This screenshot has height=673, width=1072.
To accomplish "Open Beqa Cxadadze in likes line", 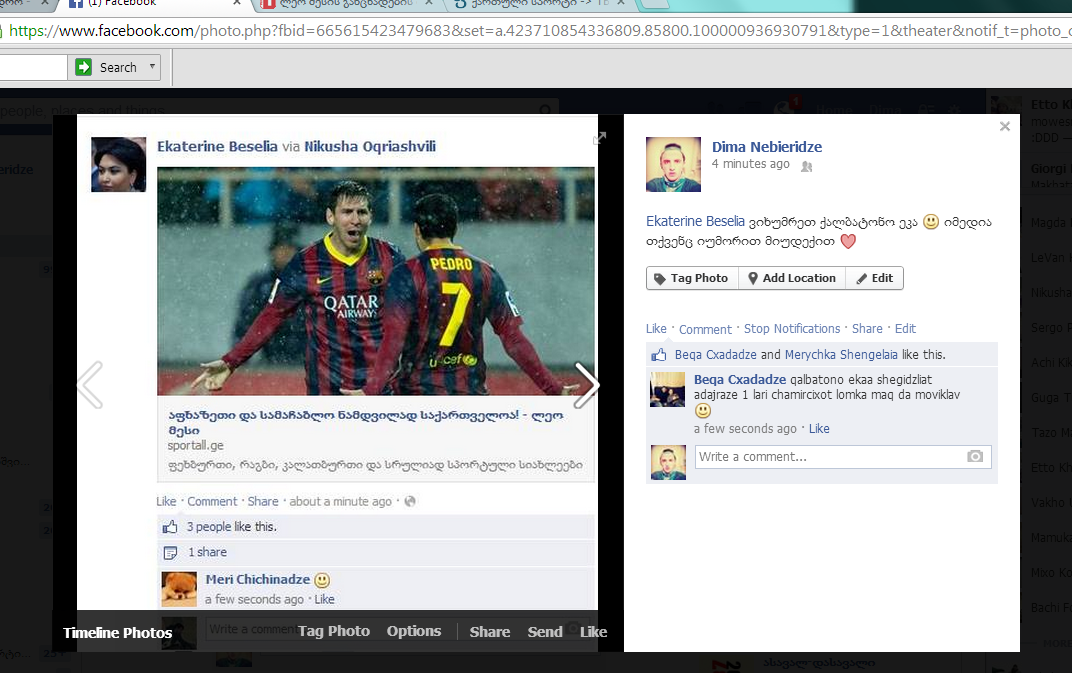I will pyautogui.click(x=715, y=355).
